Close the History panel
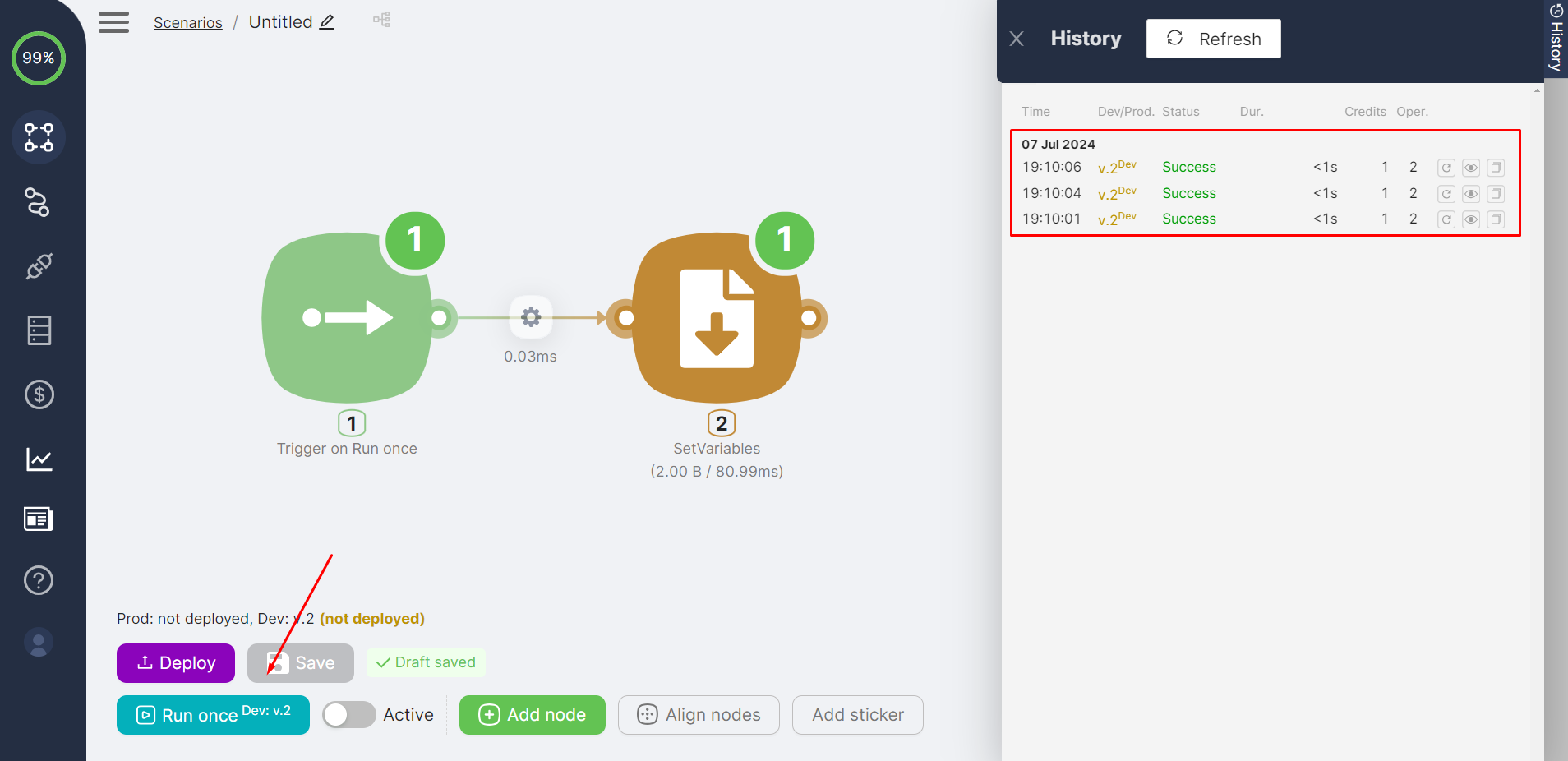The image size is (1568, 761). [x=1017, y=39]
